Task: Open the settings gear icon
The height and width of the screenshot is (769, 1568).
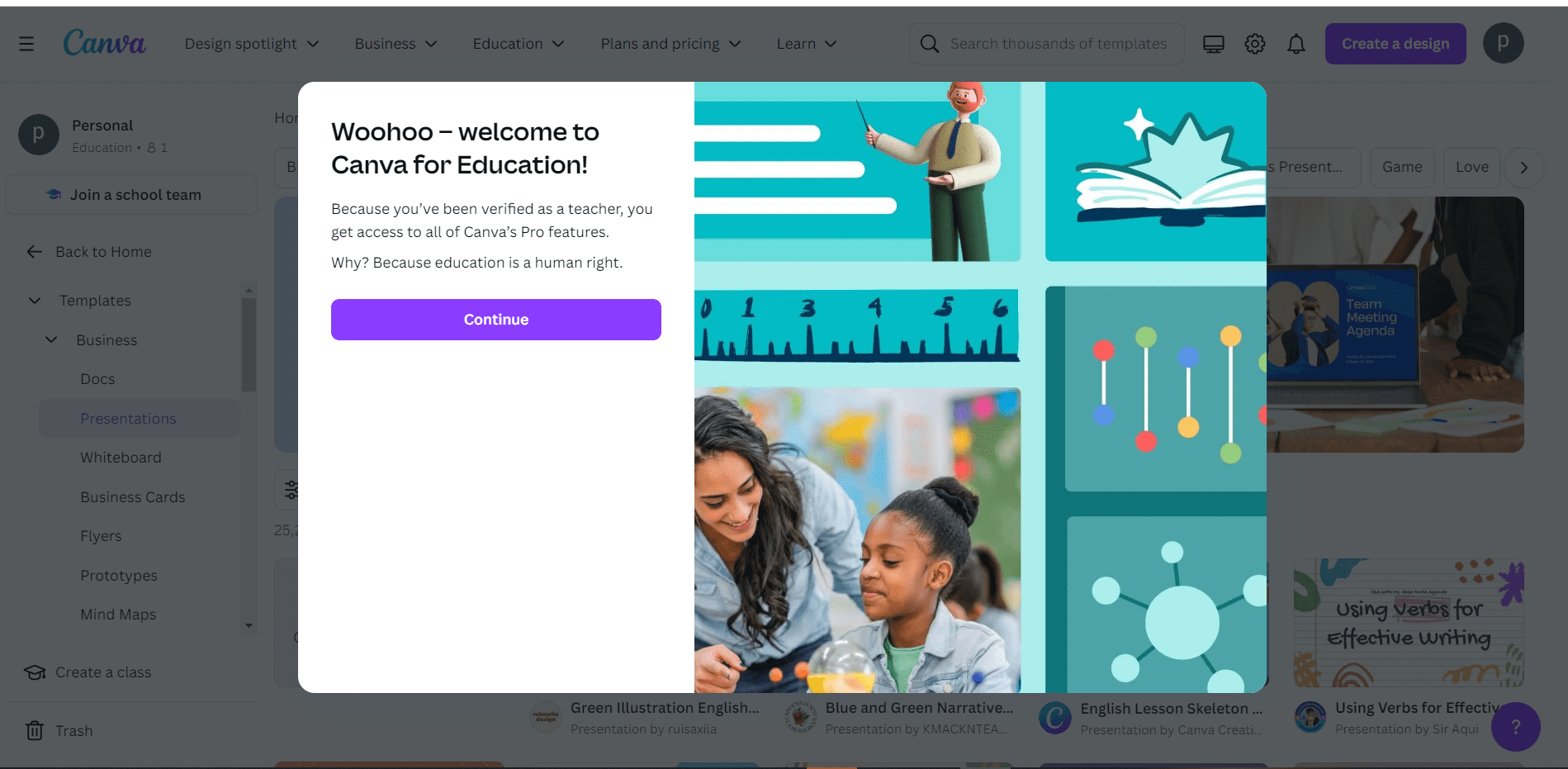Action: pos(1255,44)
